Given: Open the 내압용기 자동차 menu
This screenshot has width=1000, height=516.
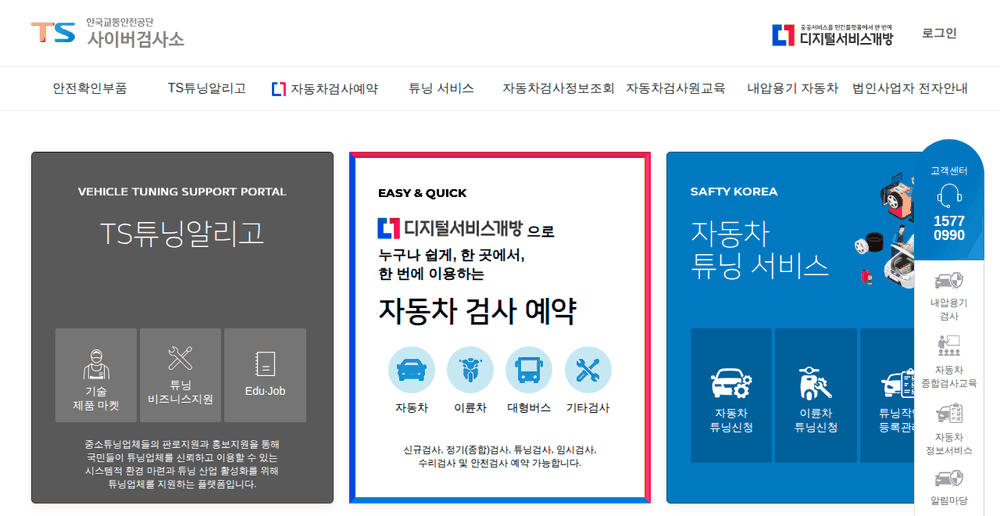Looking at the screenshot, I should pos(793,88).
